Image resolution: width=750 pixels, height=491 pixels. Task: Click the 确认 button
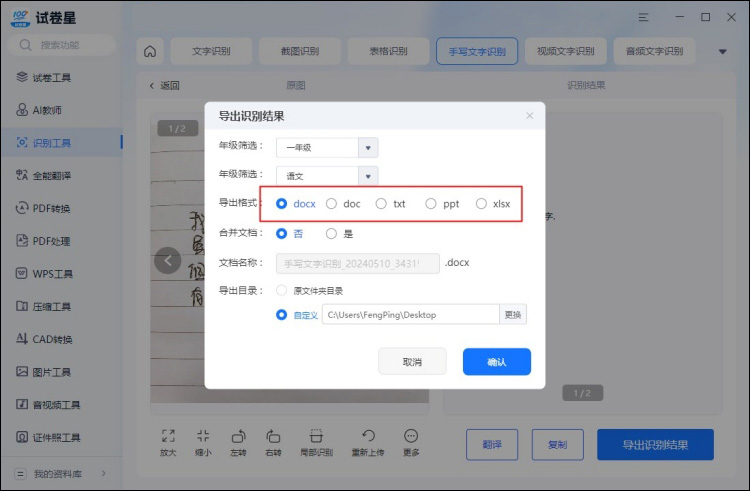496,362
